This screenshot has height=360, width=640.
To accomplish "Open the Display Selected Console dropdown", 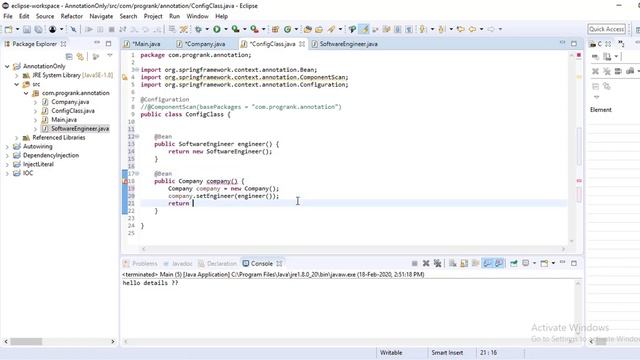I will coord(534,263).
